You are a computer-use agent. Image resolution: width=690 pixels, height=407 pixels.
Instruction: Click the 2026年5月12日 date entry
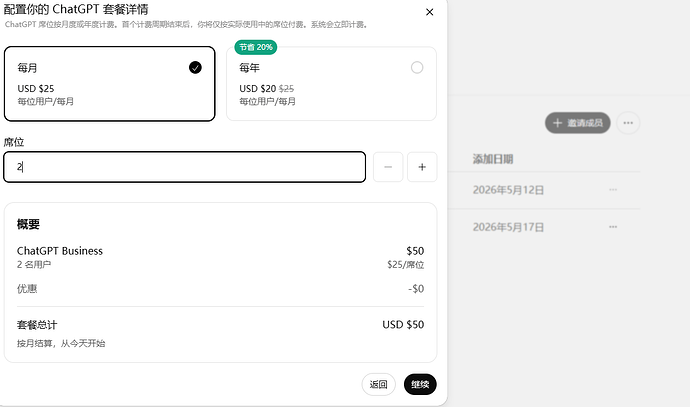click(x=508, y=190)
